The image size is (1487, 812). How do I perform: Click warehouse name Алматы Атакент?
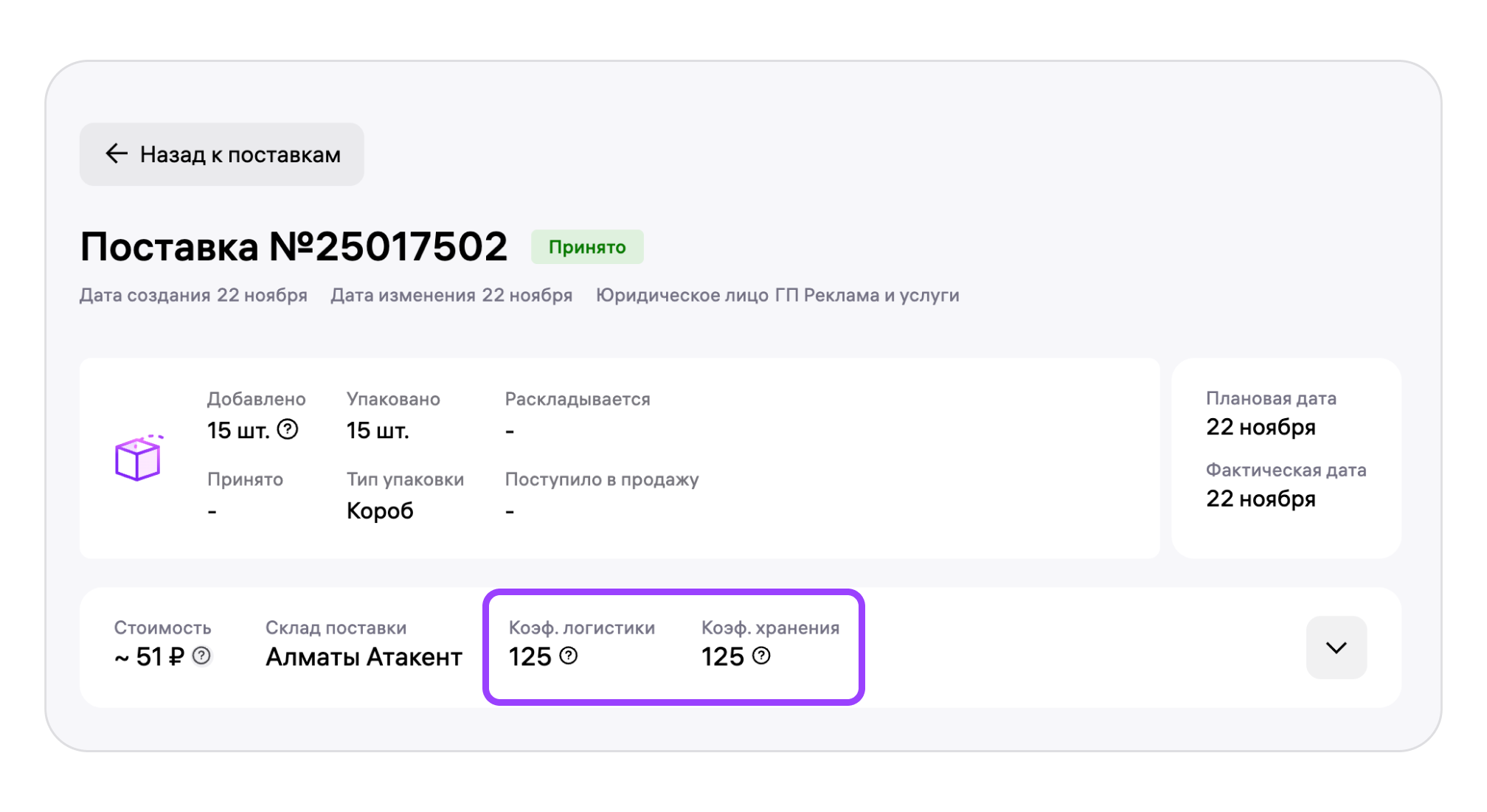coord(364,656)
